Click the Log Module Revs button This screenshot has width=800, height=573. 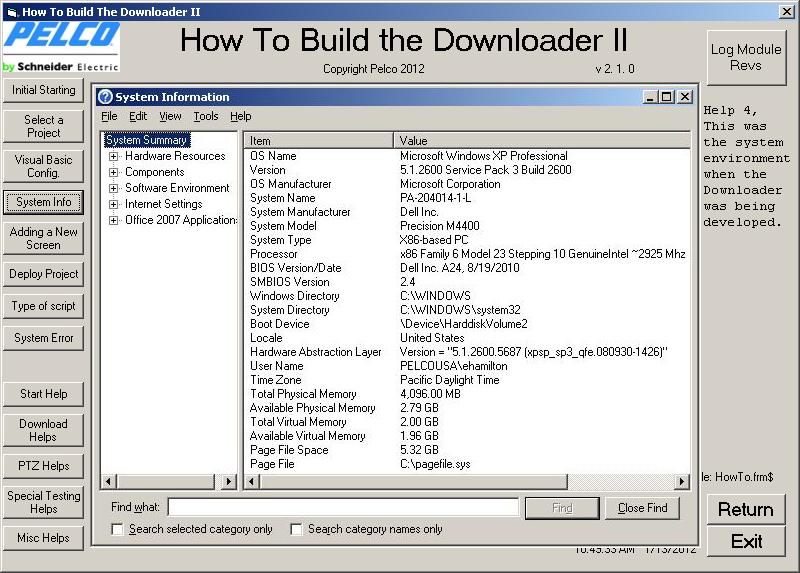[x=746, y=58]
